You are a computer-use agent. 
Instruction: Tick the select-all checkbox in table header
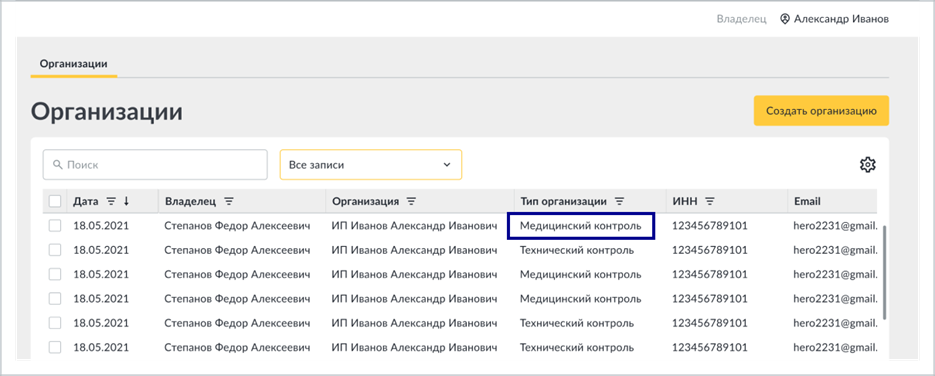coord(55,201)
